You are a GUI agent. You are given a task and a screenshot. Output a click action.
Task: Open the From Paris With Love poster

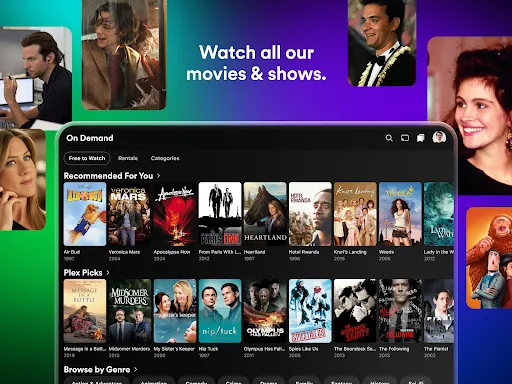coord(220,214)
